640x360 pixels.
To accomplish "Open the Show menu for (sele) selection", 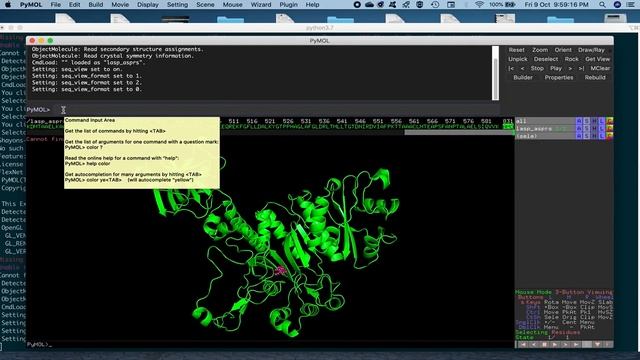I will 587,136.
